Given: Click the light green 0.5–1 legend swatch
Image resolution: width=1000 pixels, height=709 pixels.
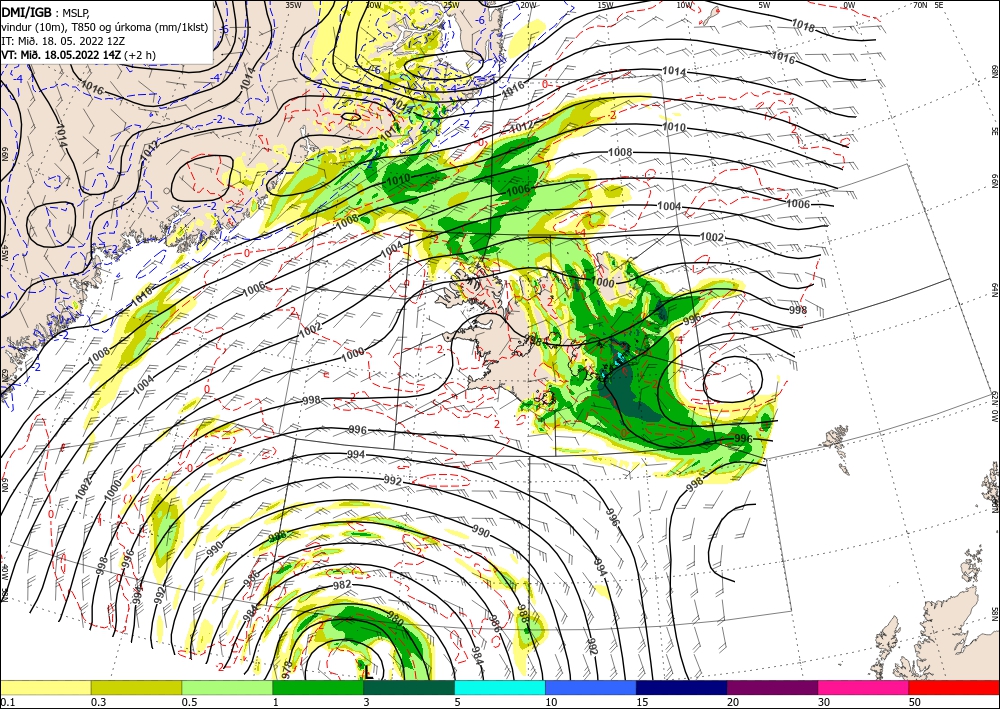Looking at the screenshot, I should point(227,687).
